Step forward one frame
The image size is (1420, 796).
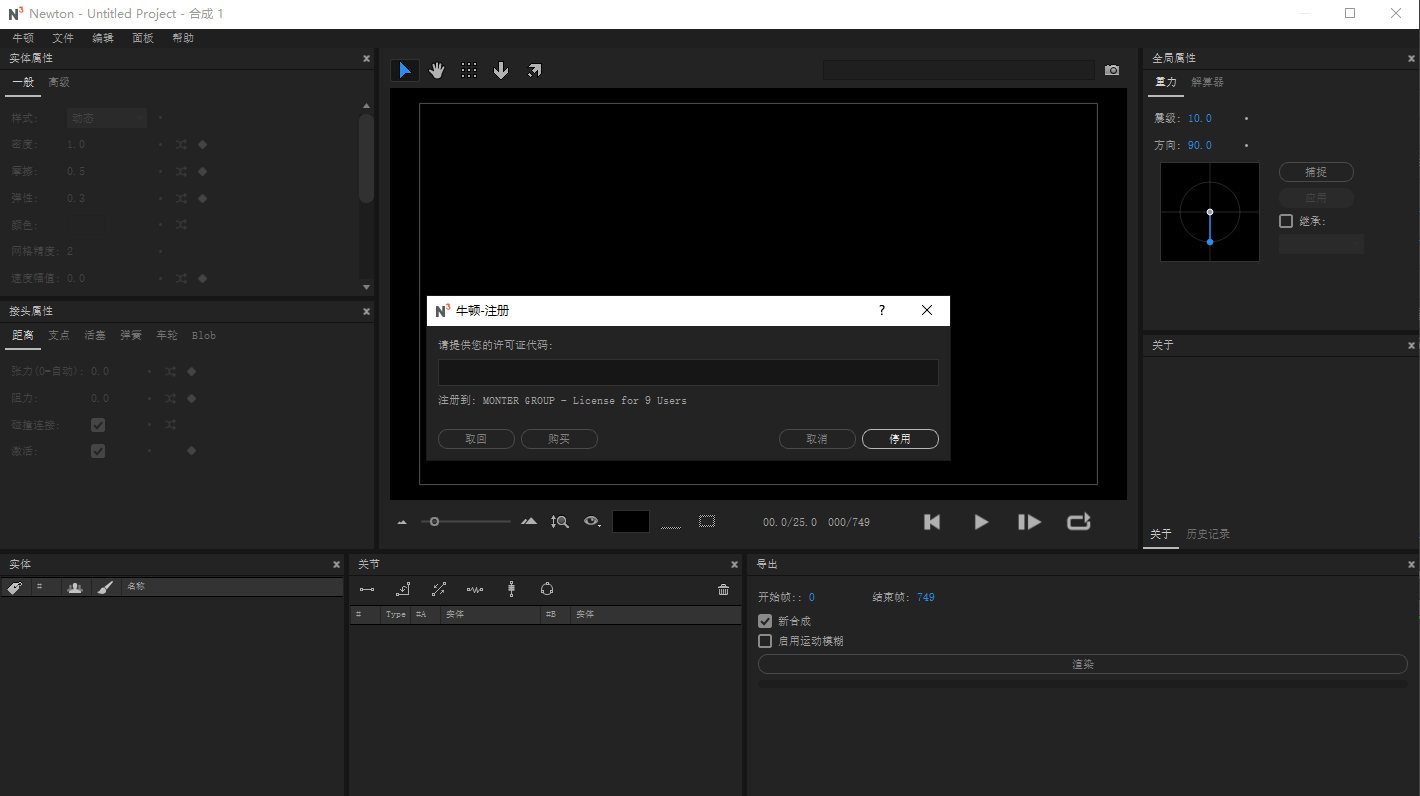(x=1029, y=522)
